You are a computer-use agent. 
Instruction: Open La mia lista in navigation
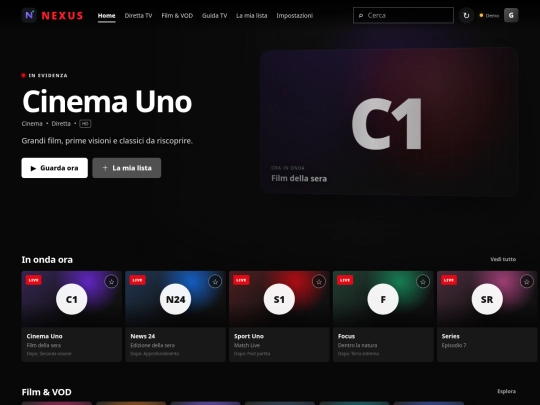coord(252,15)
